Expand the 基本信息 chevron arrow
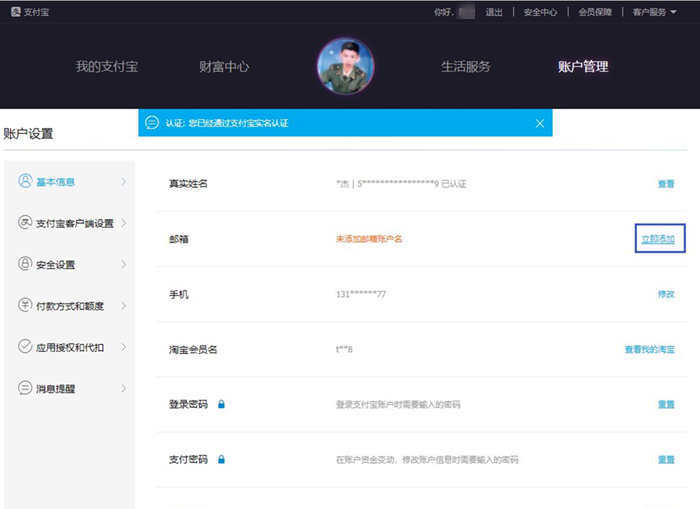 coord(124,182)
